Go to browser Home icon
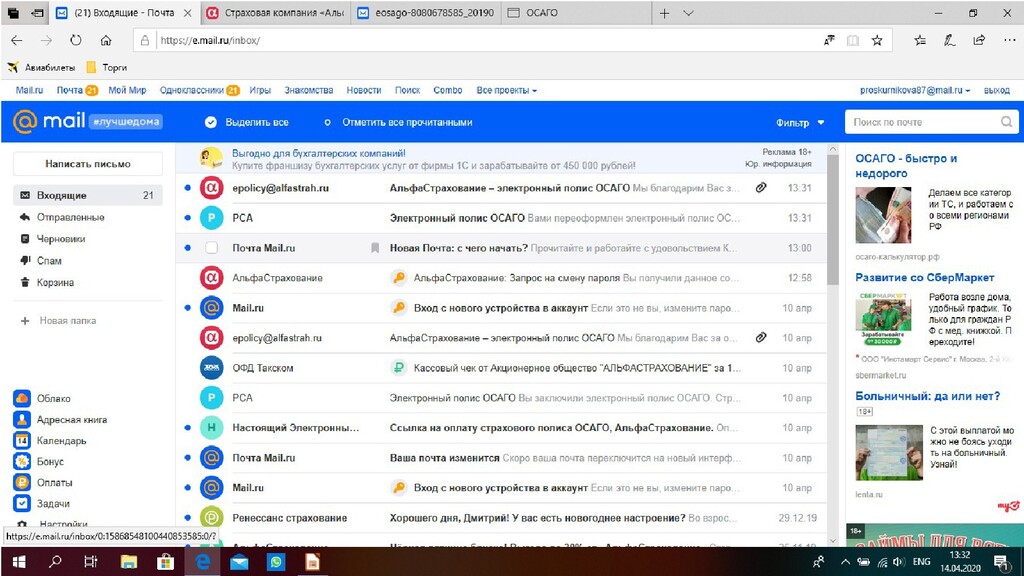 106,40
